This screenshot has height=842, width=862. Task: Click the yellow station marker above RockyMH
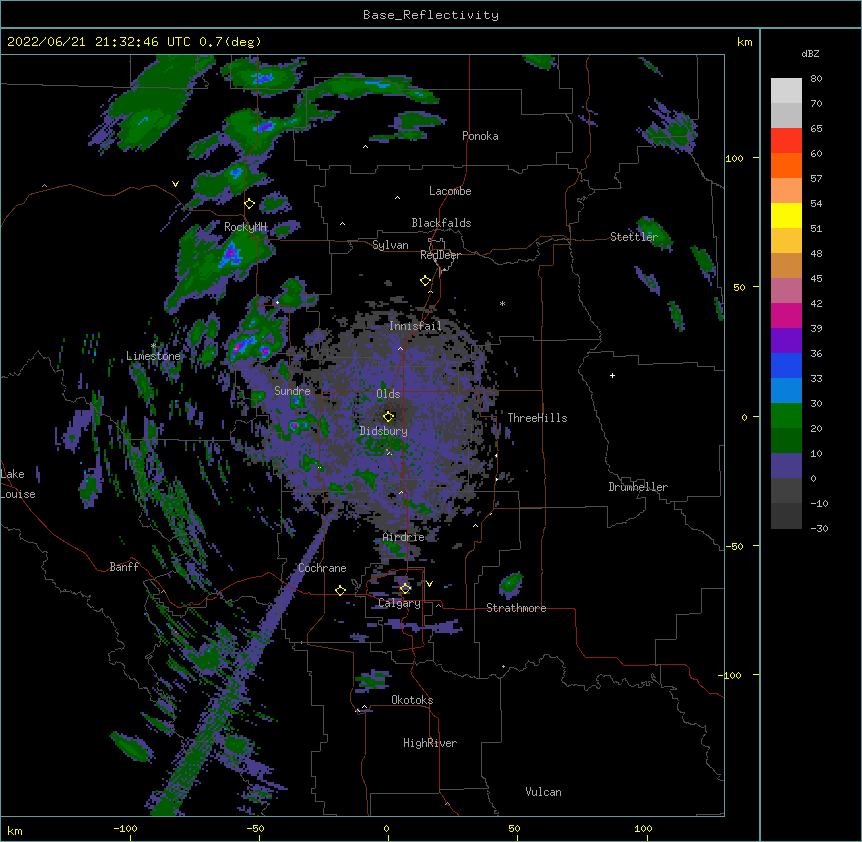coord(249,204)
